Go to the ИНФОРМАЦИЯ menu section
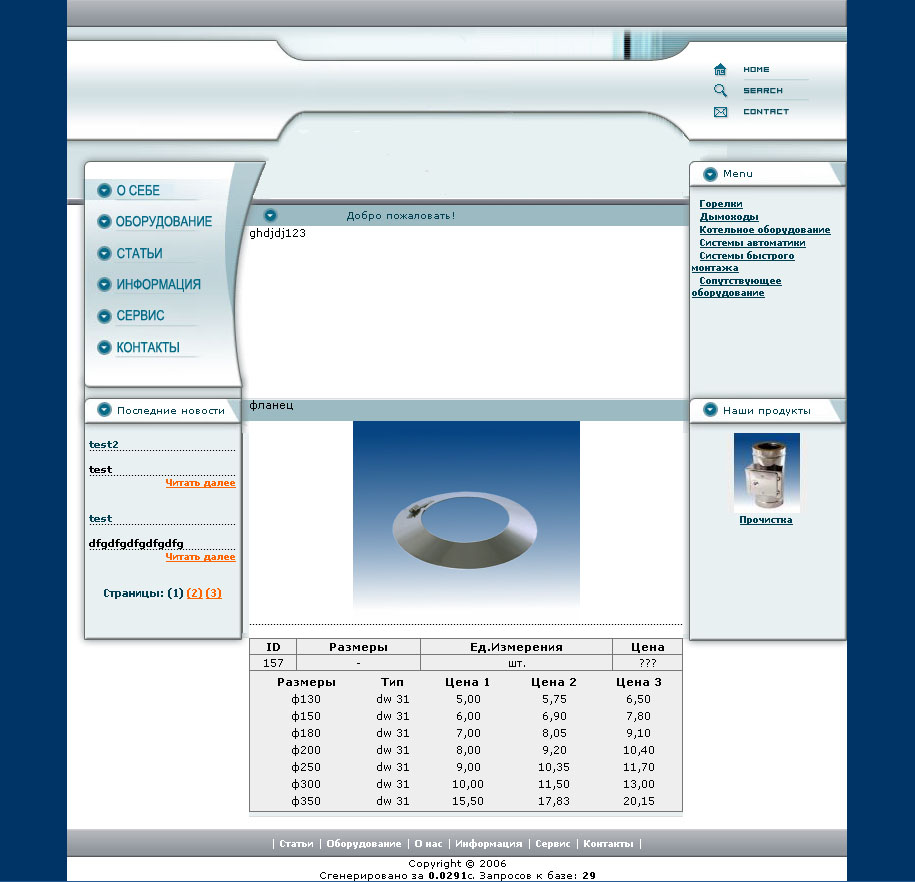915x882 pixels. coord(158,285)
